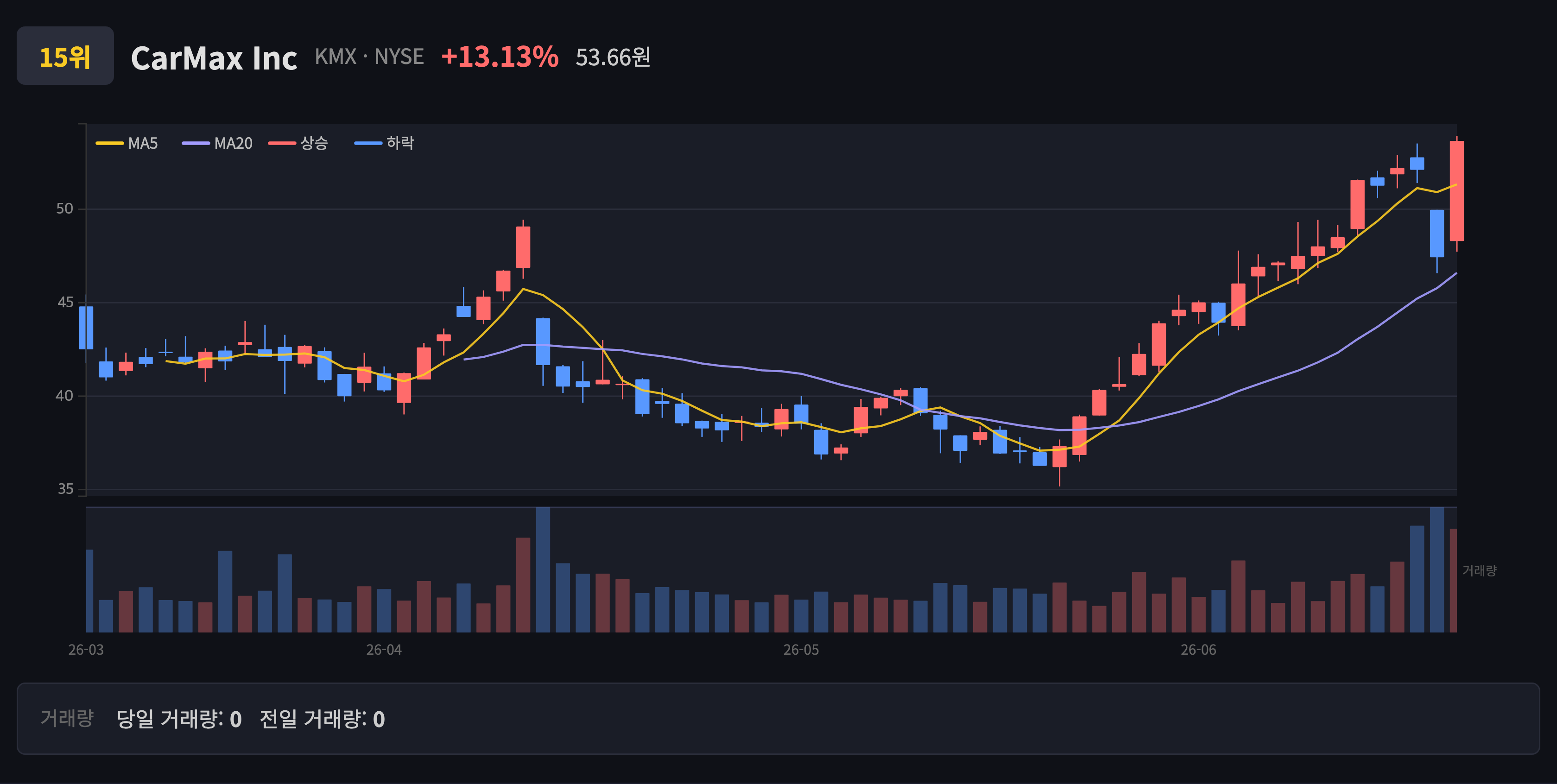The width and height of the screenshot is (1557, 784).
Task: Click the 50 price axis label
Action: coord(65,209)
